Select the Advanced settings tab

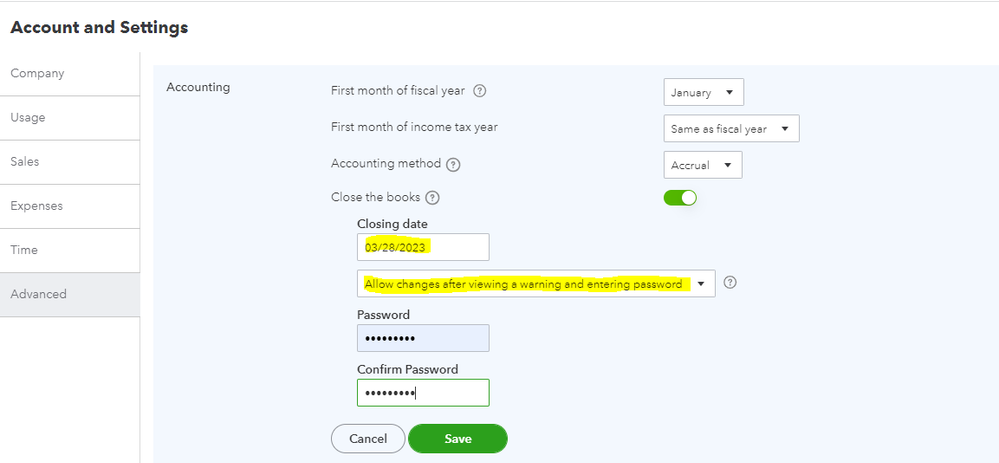pos(38,294)
